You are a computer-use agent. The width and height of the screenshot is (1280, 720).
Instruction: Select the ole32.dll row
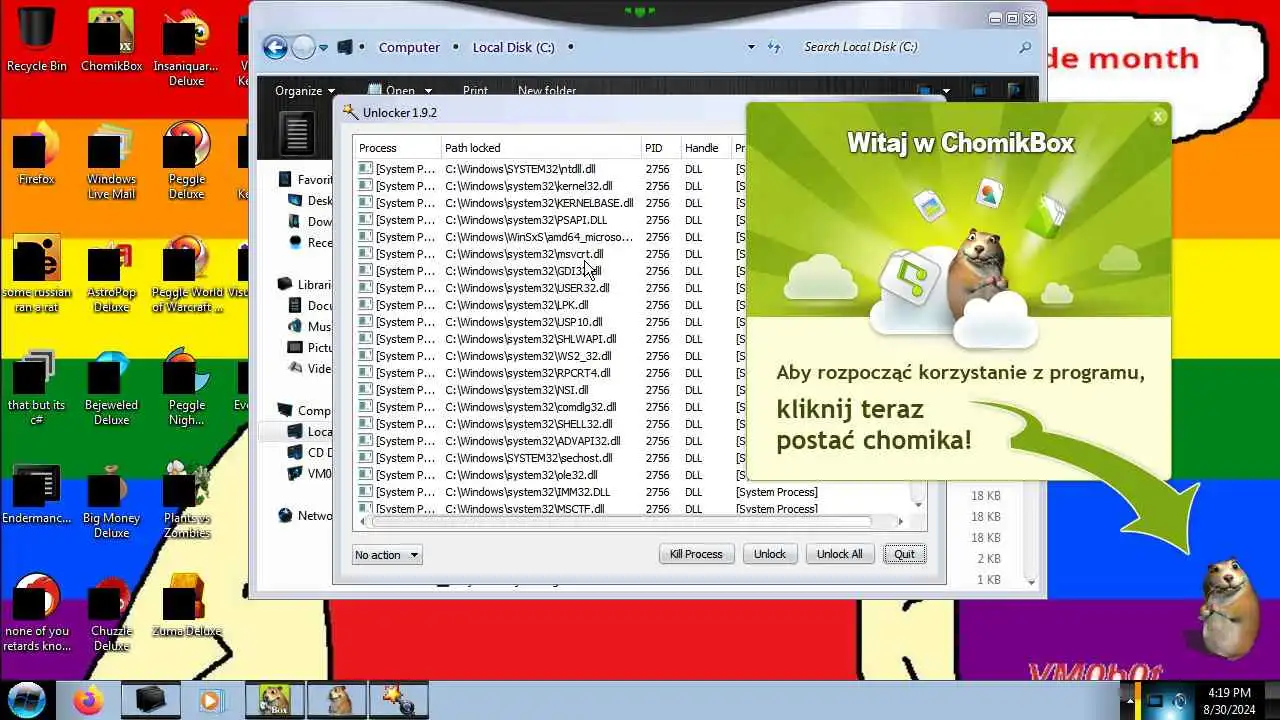click(x=548, y=475)
